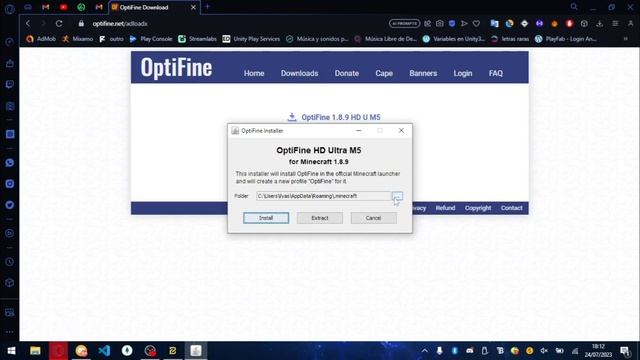640x360 pixels.
Task: Open the Mixamo bookmark
Action: 78,39
